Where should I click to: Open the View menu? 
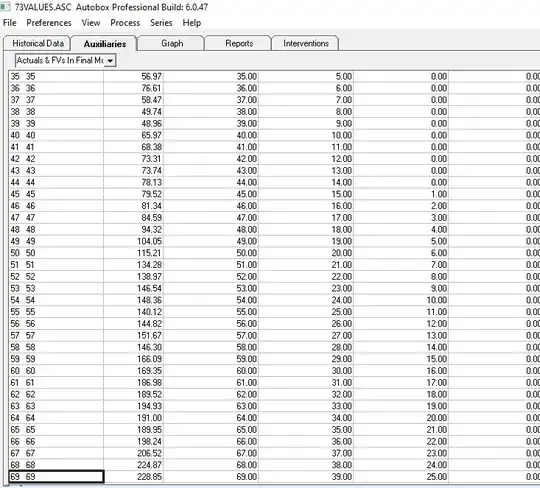pos(91,23)
